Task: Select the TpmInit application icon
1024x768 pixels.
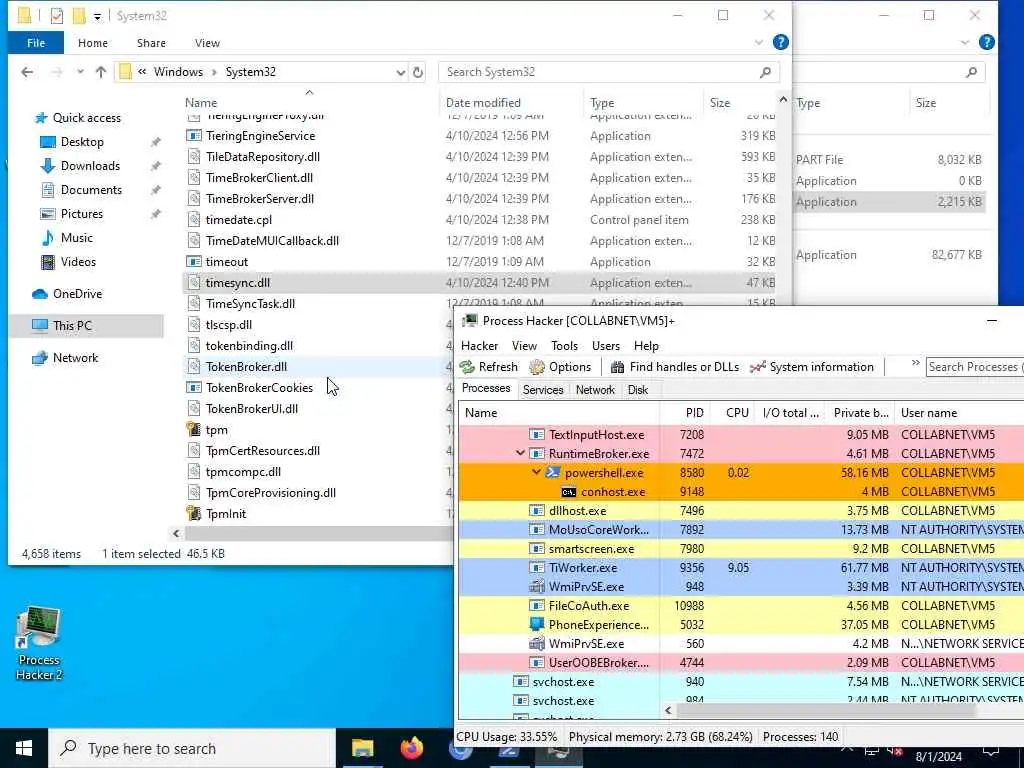Action: (x=193, y=513)
